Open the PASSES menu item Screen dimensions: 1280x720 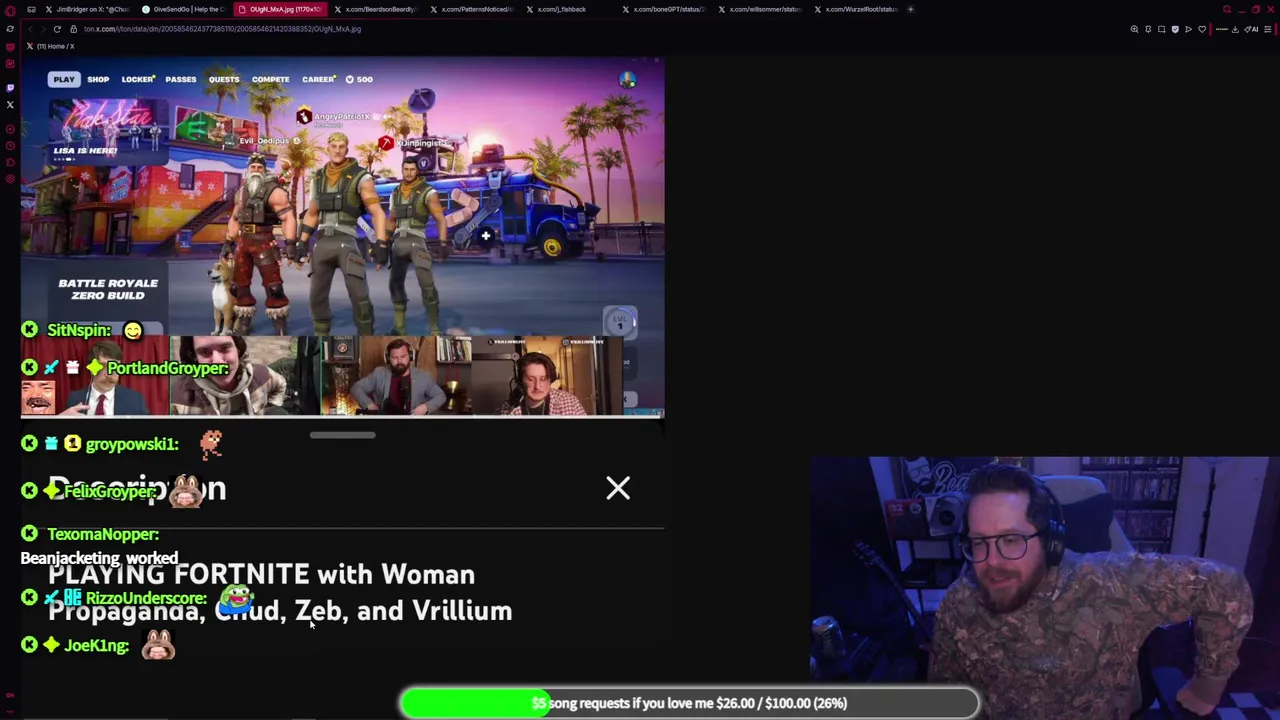click(181, 79)
